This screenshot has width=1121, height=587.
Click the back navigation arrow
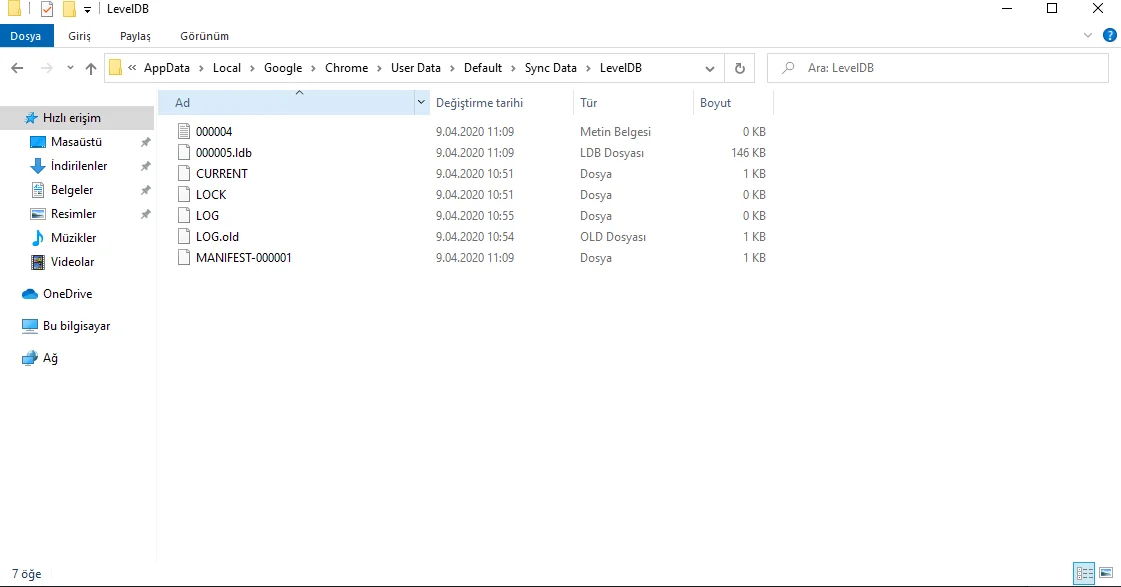tap(17, 67)
